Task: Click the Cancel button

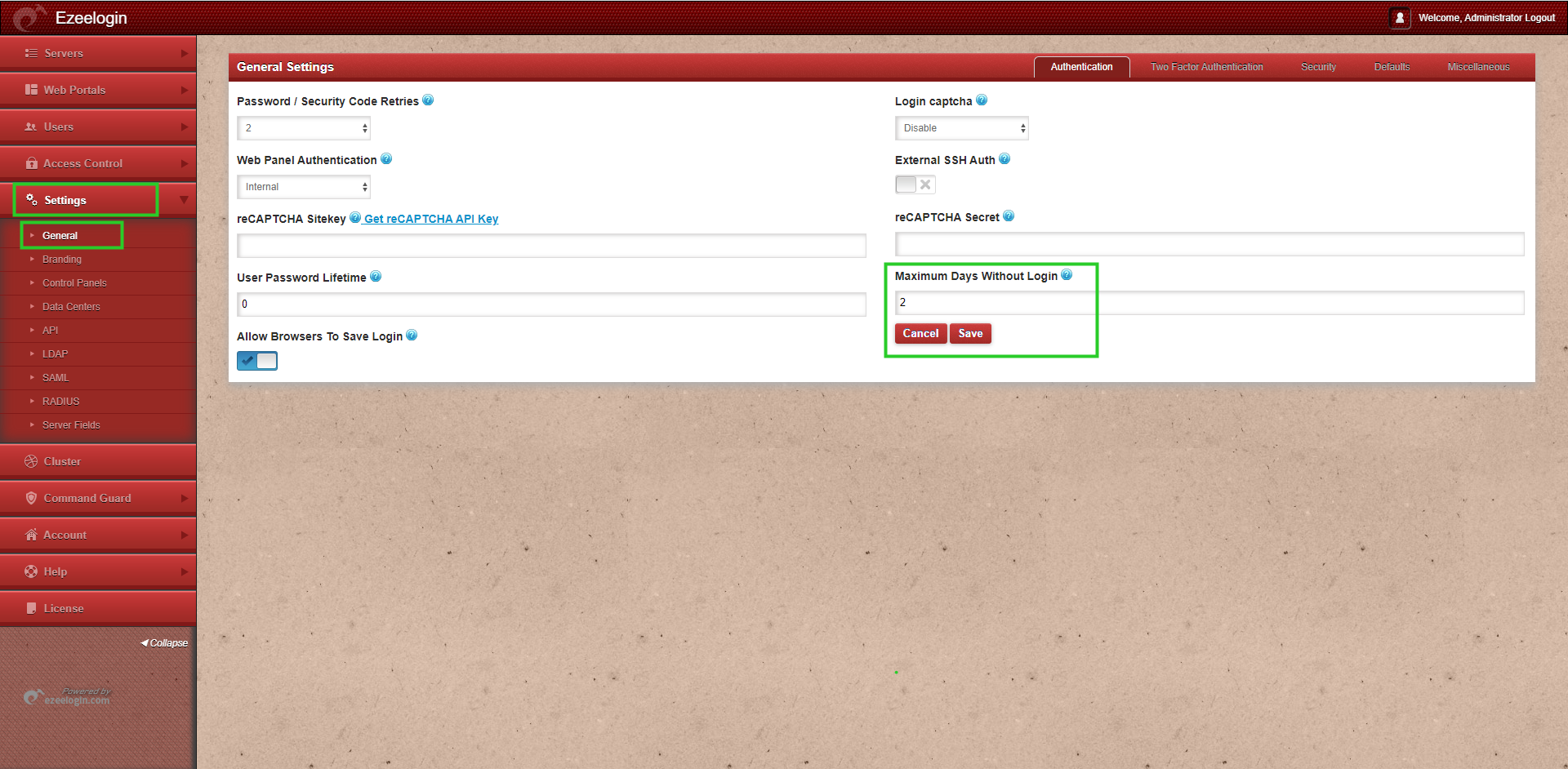Action: click(x=920, y=333)
